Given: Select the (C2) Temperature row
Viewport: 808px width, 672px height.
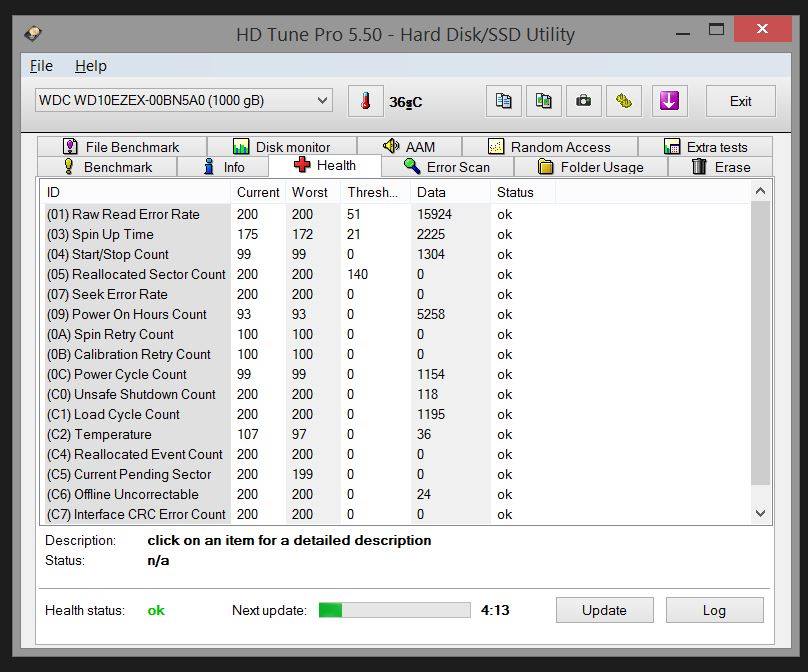Looking at the screenshot, I should click(395, 434).
